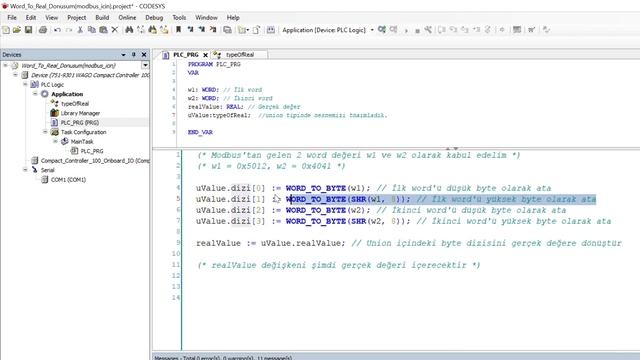
Task: Open the Edit menu
Action: coord(31,18)
